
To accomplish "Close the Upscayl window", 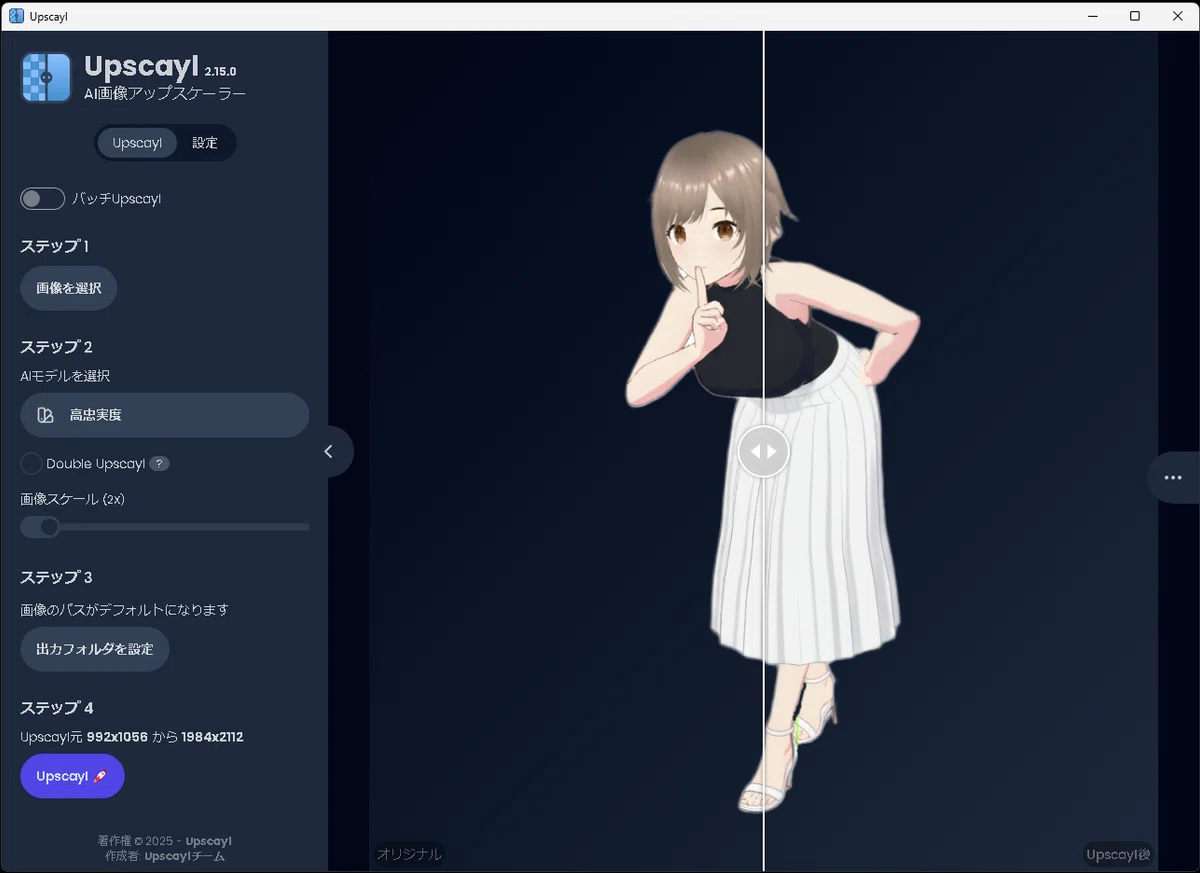I will (1178, 15).
